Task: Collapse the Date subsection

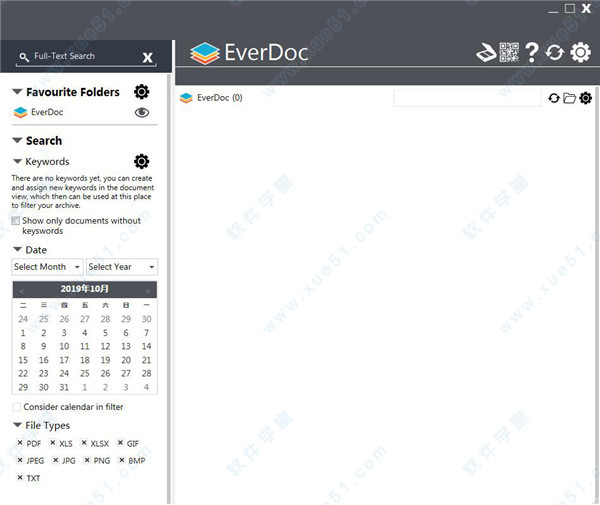Action: point(18,249)
